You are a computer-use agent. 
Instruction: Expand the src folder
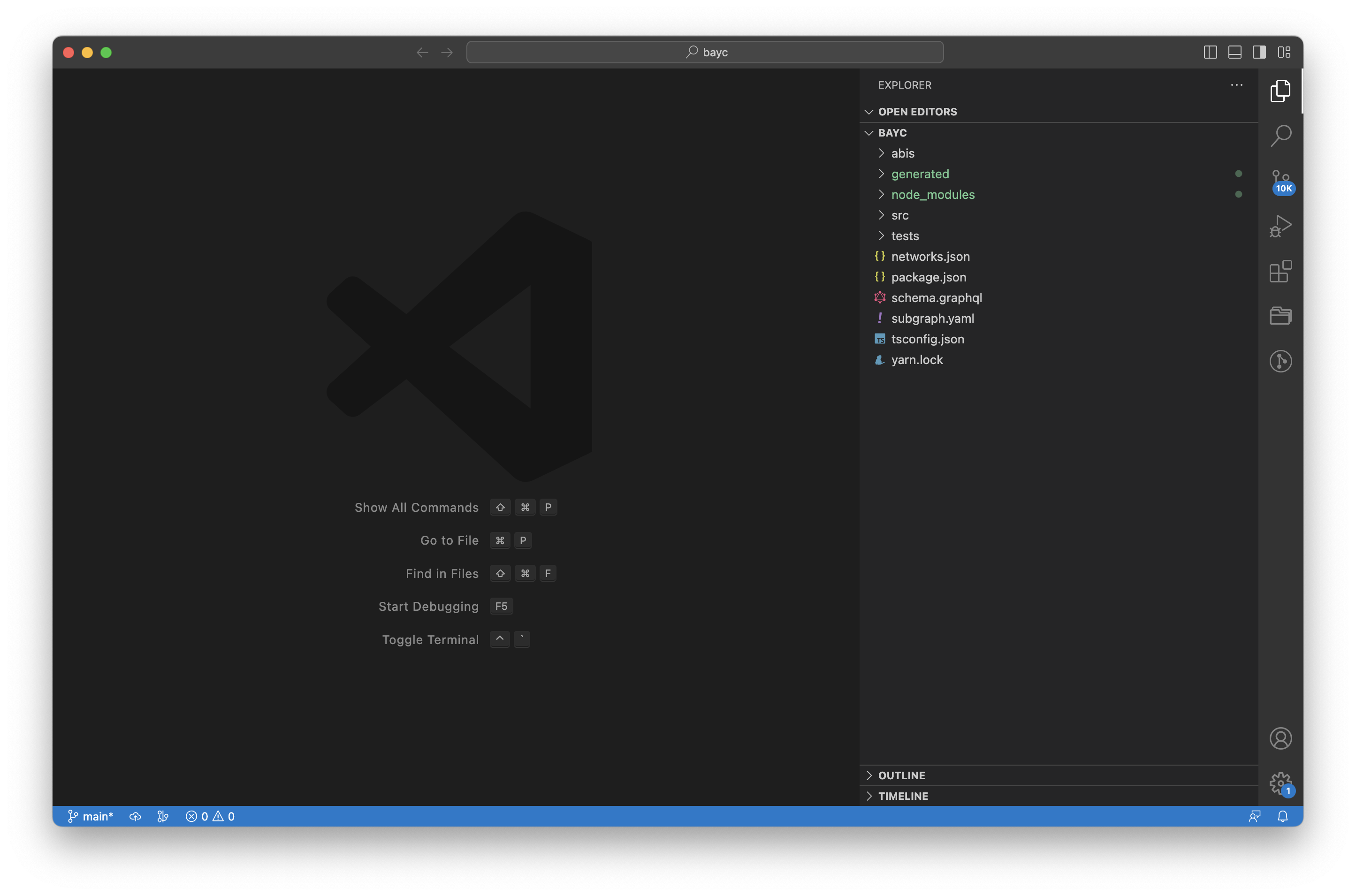[1059, 215]
